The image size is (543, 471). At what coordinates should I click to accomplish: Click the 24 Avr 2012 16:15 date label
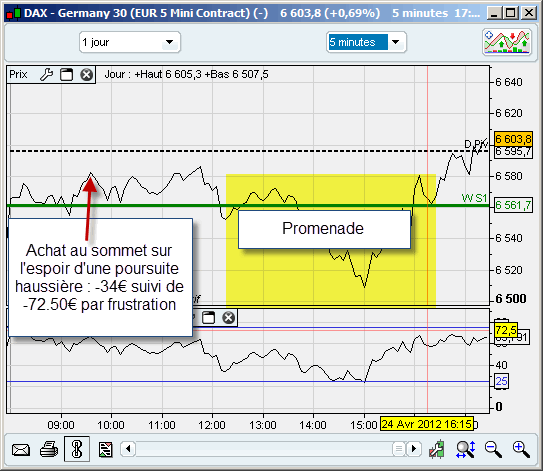427,424
